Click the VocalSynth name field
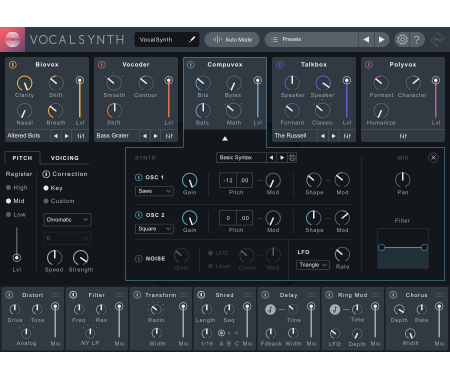The width and height of the screenshot is (450, 380). 167,39
